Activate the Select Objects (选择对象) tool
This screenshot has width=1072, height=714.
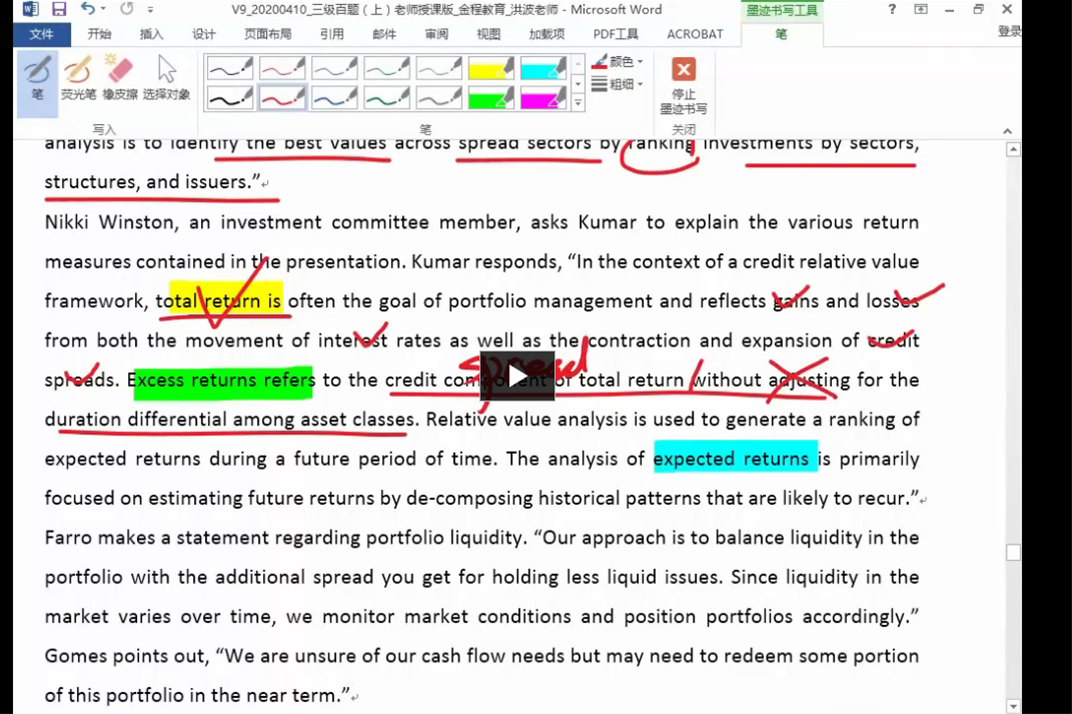pyautogui.click(x=166, y=79)
